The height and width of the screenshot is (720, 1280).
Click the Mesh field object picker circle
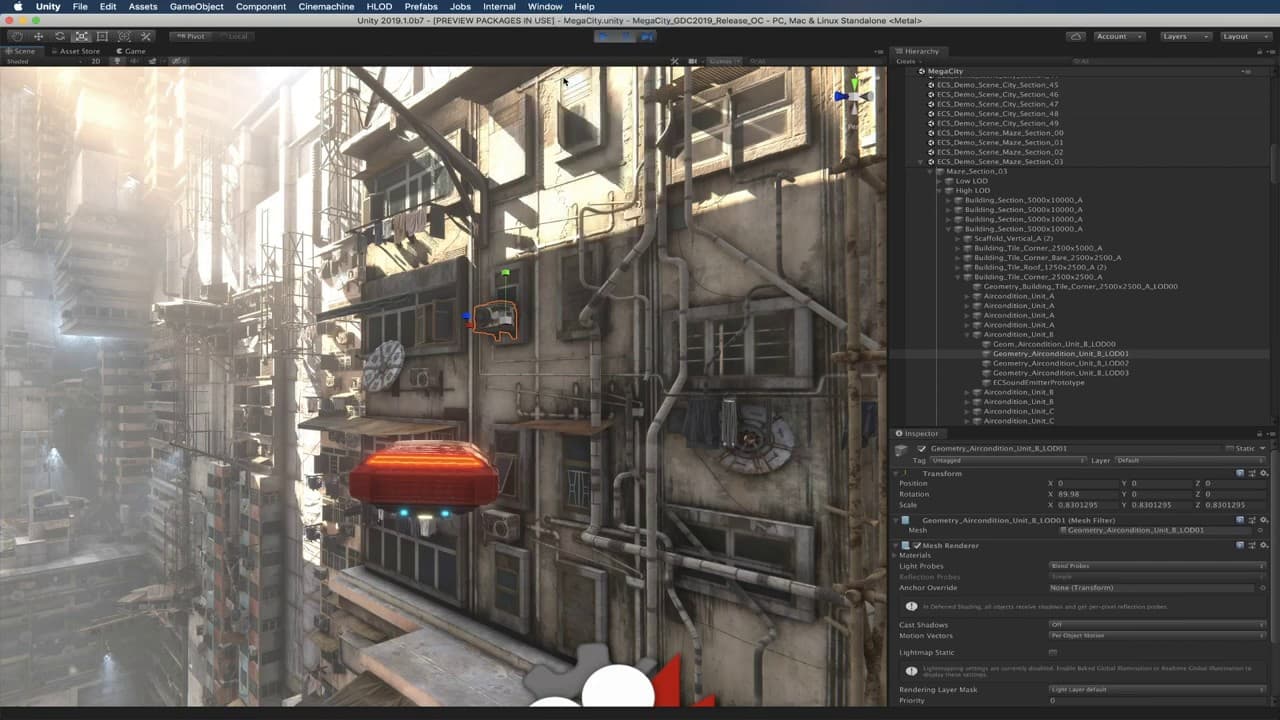(1262, 530)
